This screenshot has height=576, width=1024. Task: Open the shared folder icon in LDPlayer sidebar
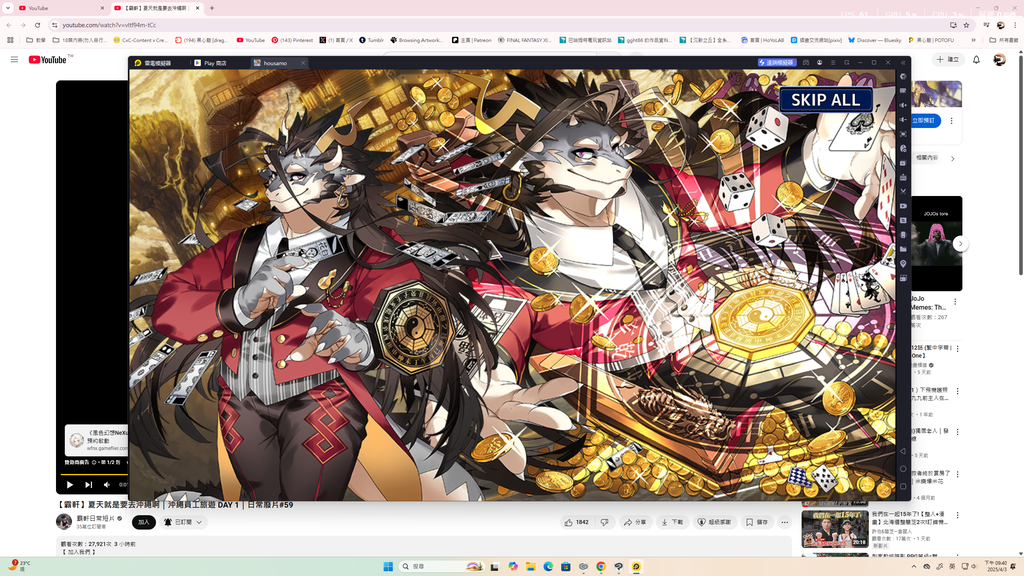pyautogui.click(x=903, y=249)
